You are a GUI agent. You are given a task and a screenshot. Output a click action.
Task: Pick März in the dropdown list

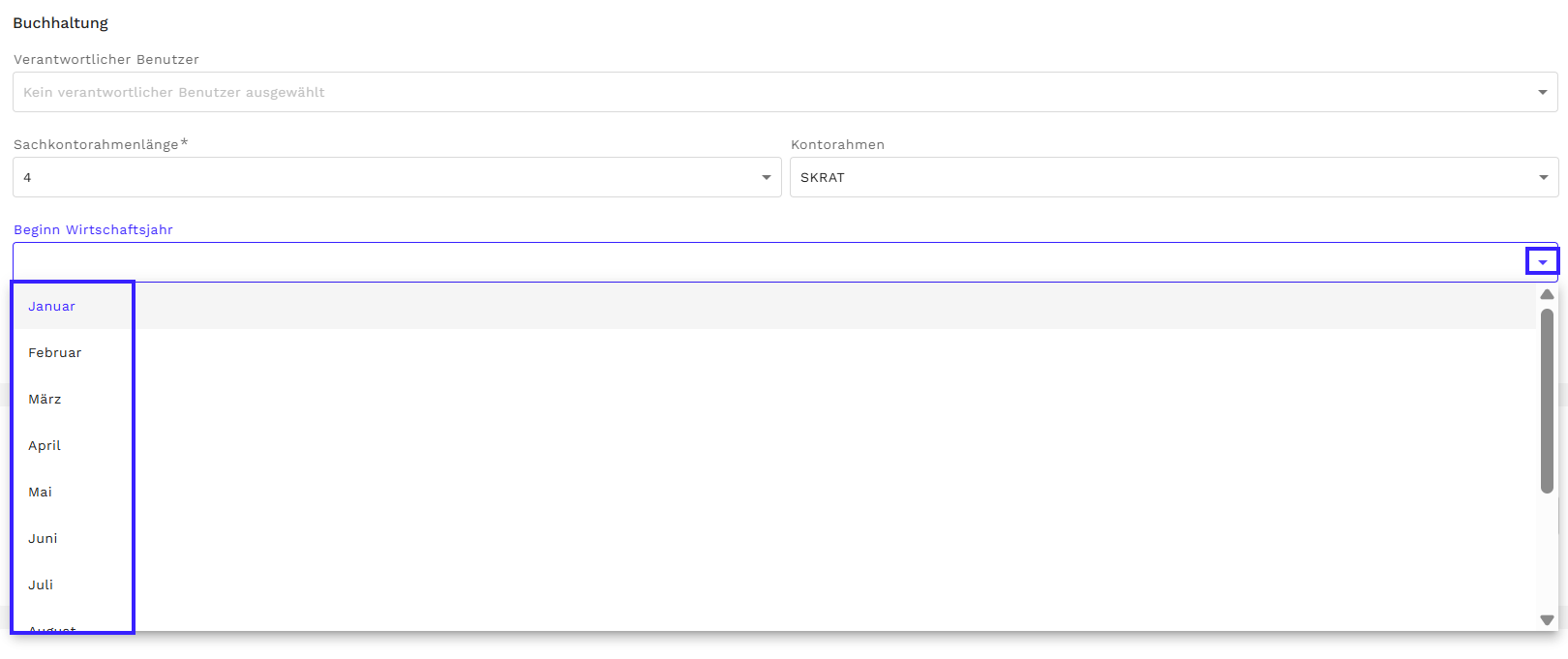click(x=45, y=399)
